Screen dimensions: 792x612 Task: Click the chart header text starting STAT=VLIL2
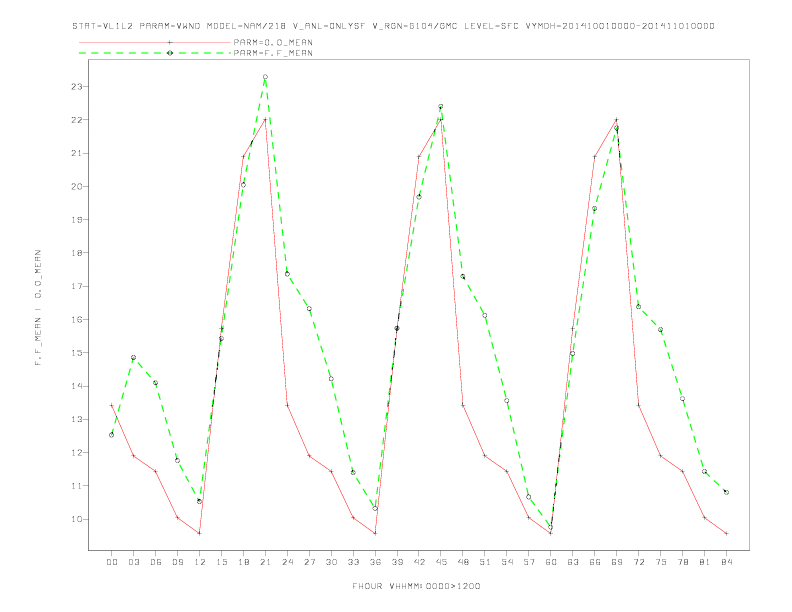[393, 26]
